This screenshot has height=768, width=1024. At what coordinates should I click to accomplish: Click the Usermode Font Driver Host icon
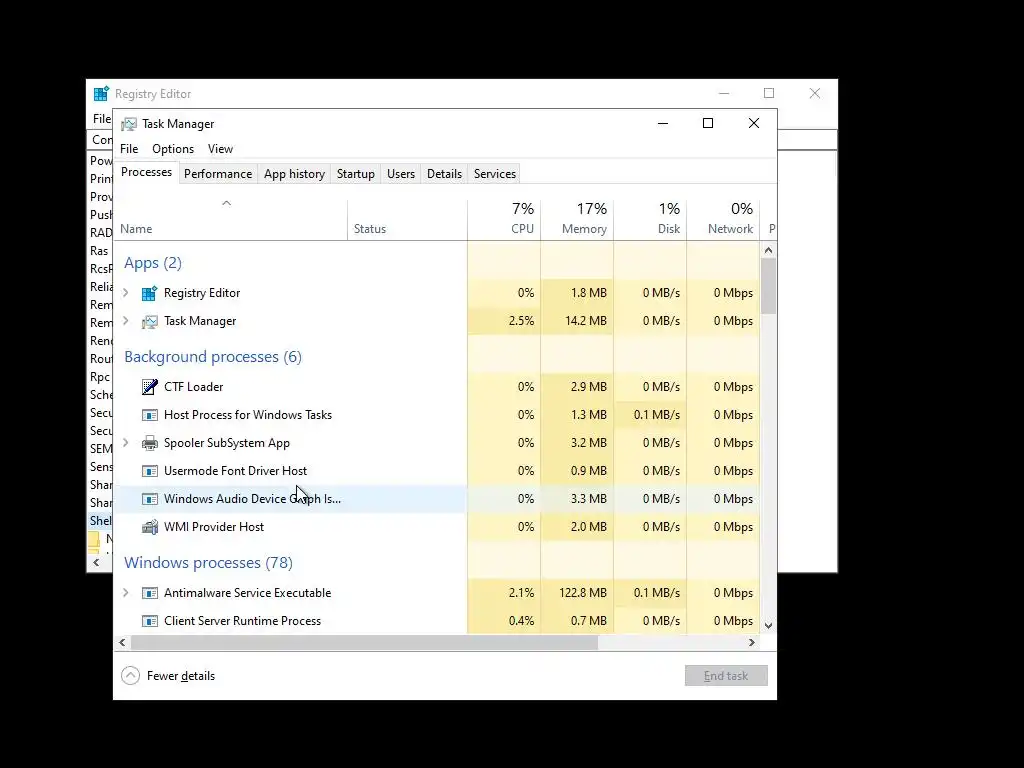tap(150, 472)
